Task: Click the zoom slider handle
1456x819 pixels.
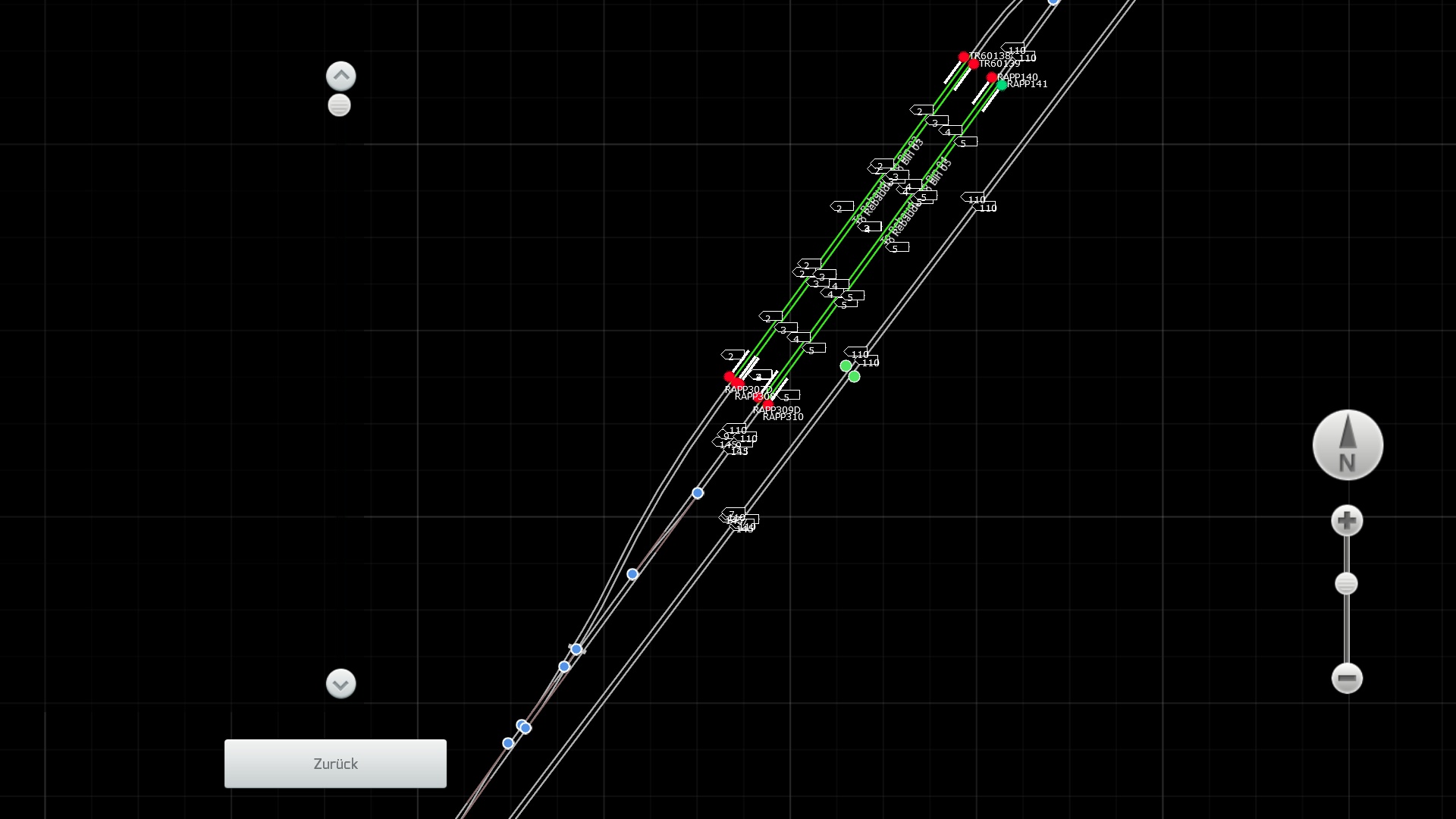Action: [x=1346, y=584]
